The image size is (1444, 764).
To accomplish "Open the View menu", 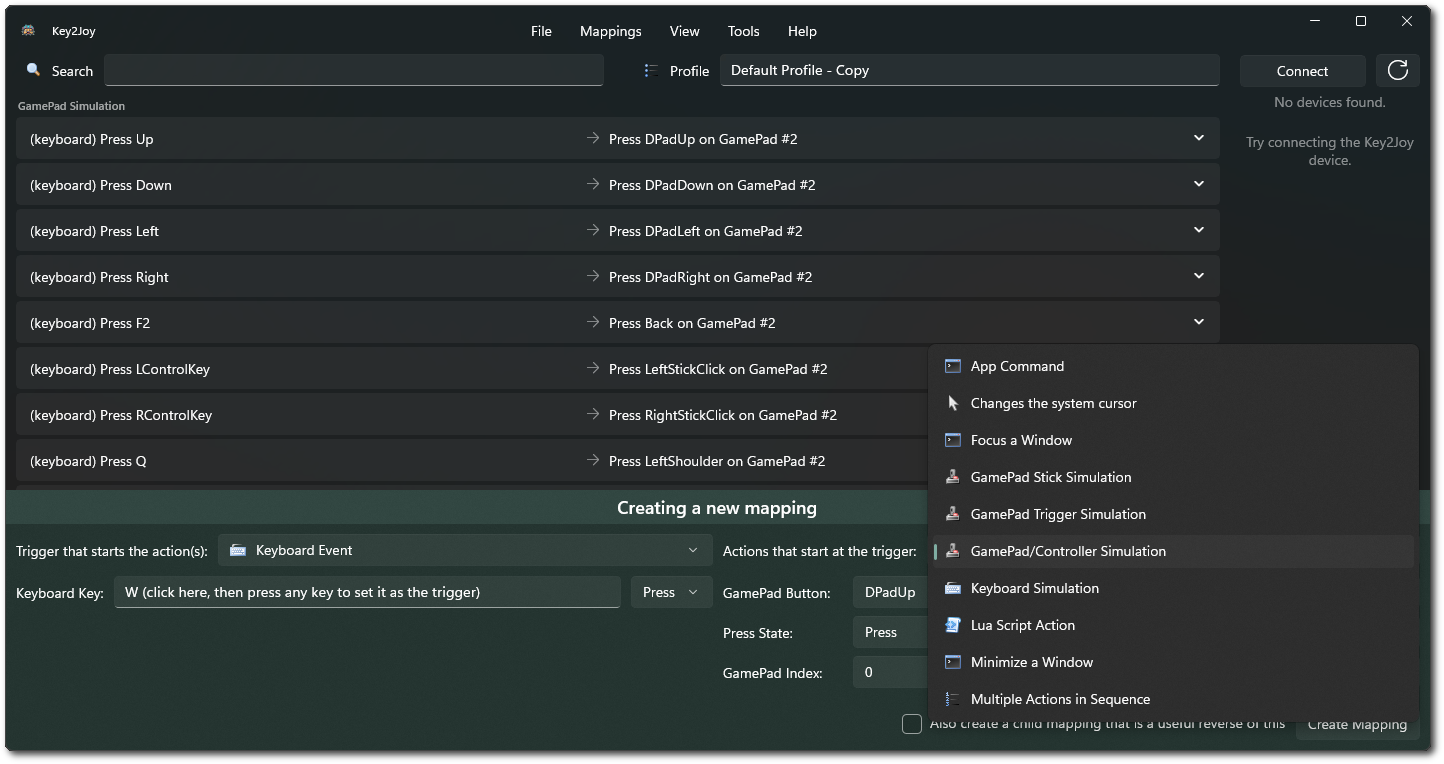I will pyautogui.click(x=685, y=31).
